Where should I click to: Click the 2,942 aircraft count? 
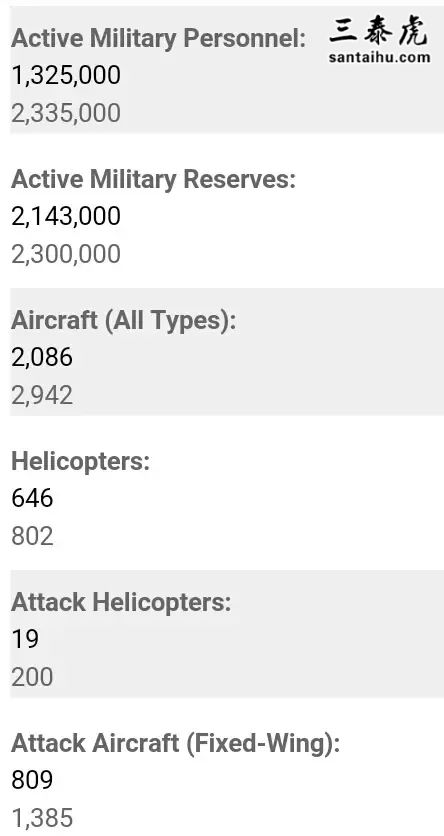click(42, 396)
